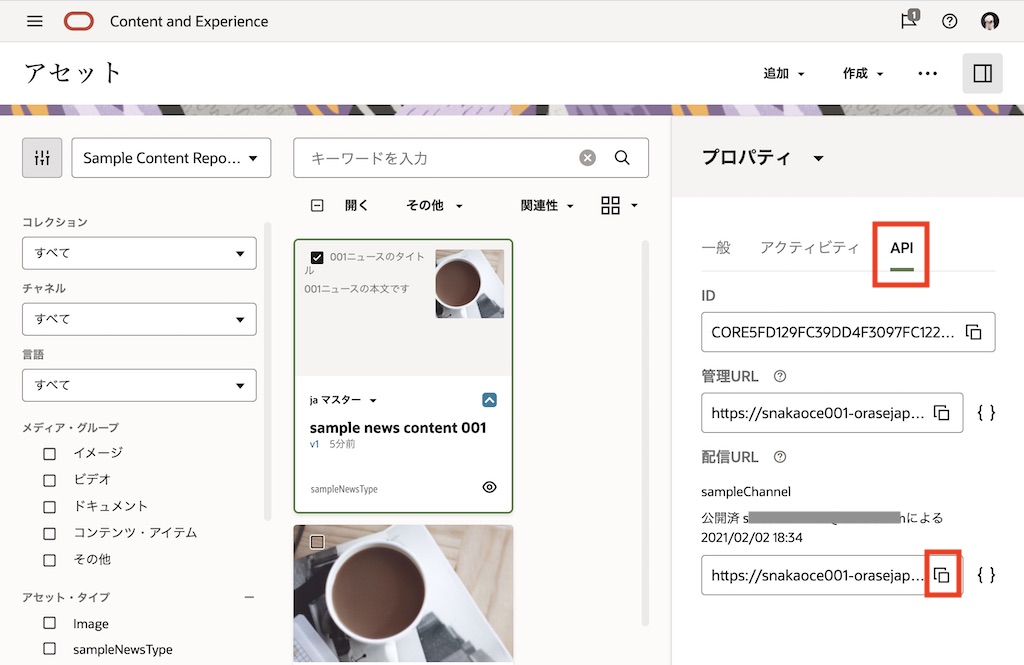Check the sampleNewsType asset type filter
The height and width of the screenshot is (665, 1024).
coord(50,649)
